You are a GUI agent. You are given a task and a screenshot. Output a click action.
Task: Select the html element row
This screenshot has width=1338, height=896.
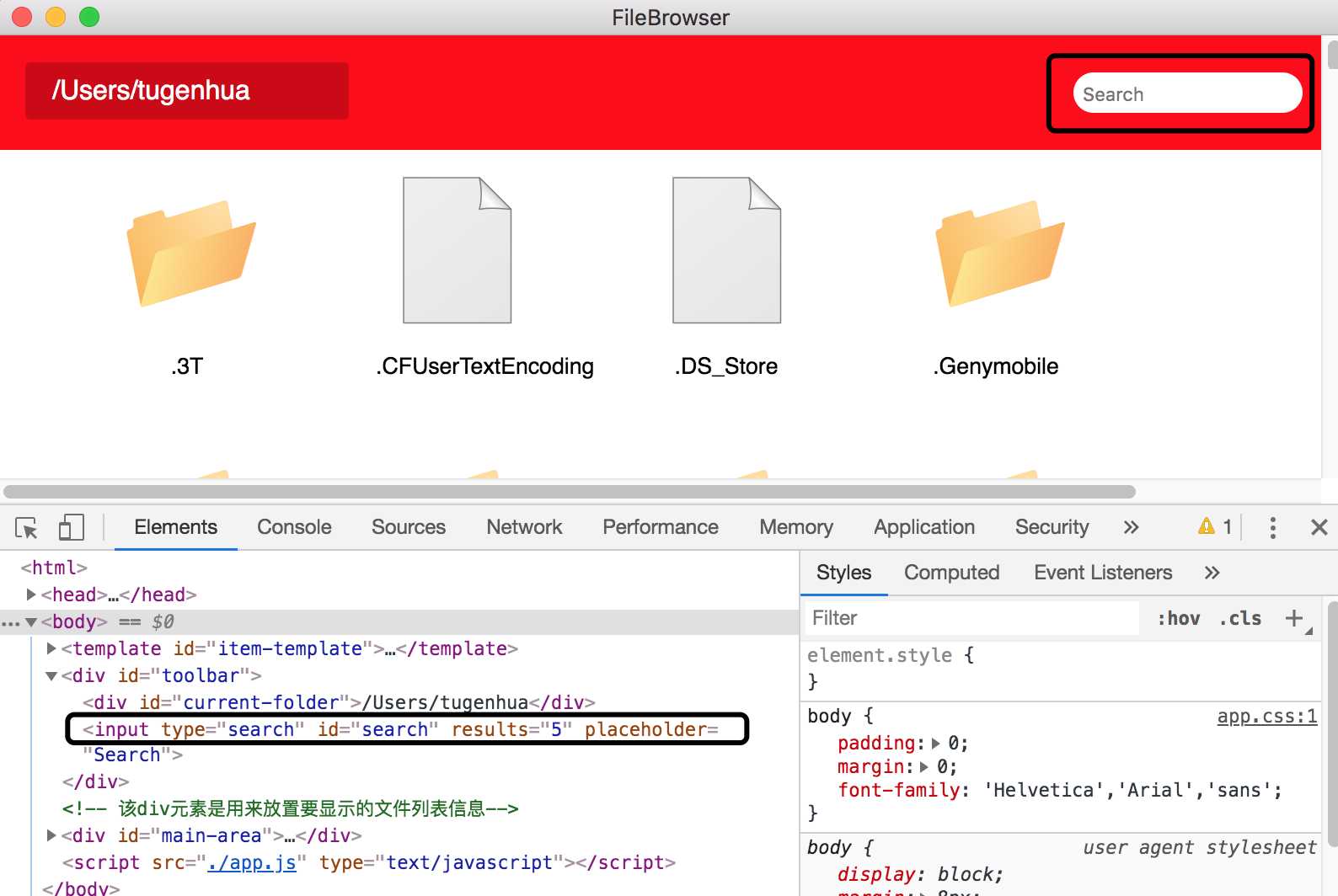(x=54, y=568)
